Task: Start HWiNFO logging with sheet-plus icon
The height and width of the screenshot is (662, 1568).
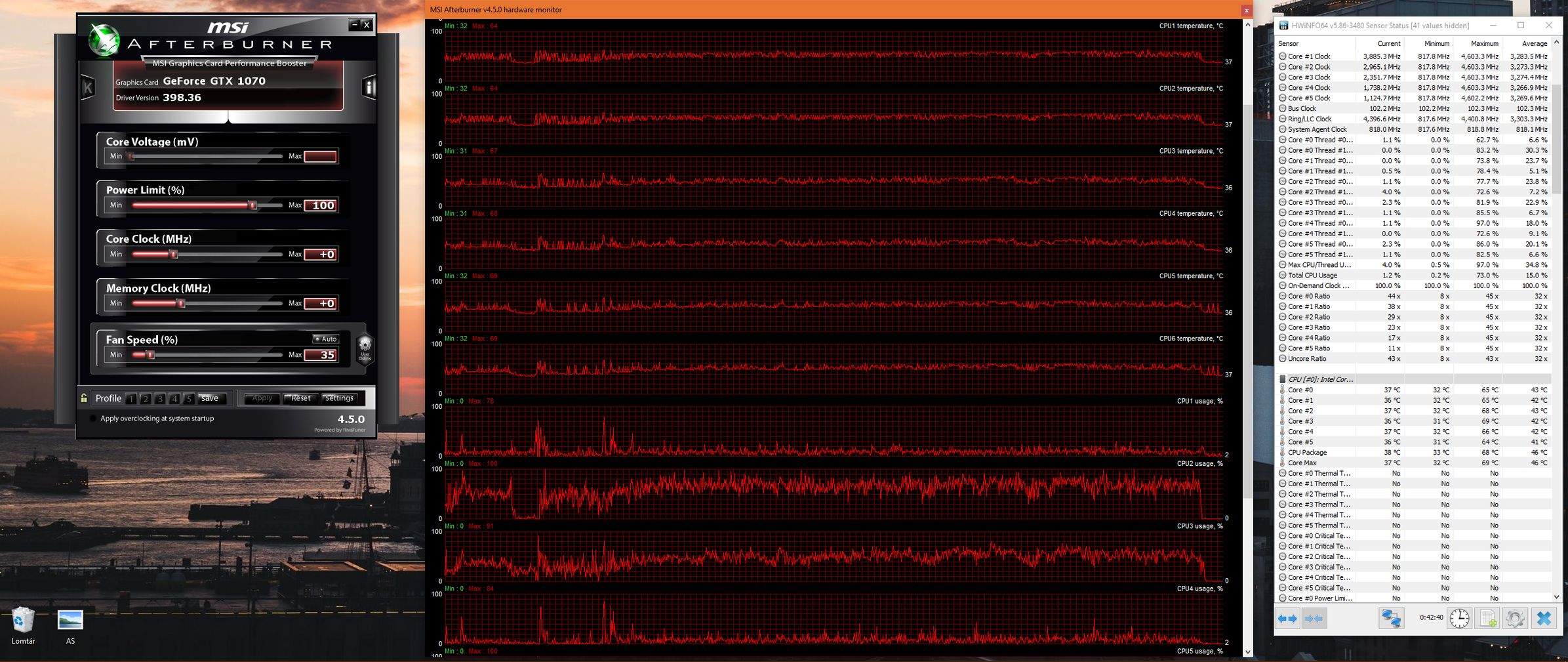Action: (x=1487, y=618)
